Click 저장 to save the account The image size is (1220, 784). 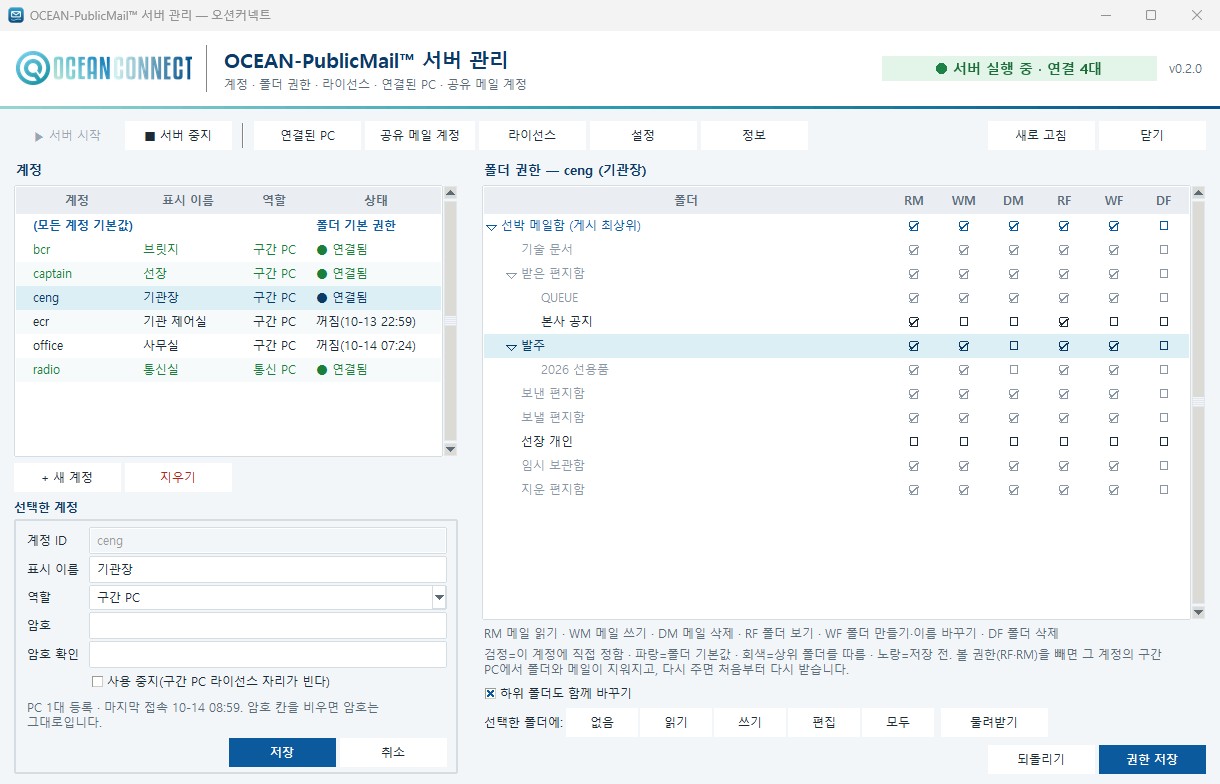(x=282, y=752)
